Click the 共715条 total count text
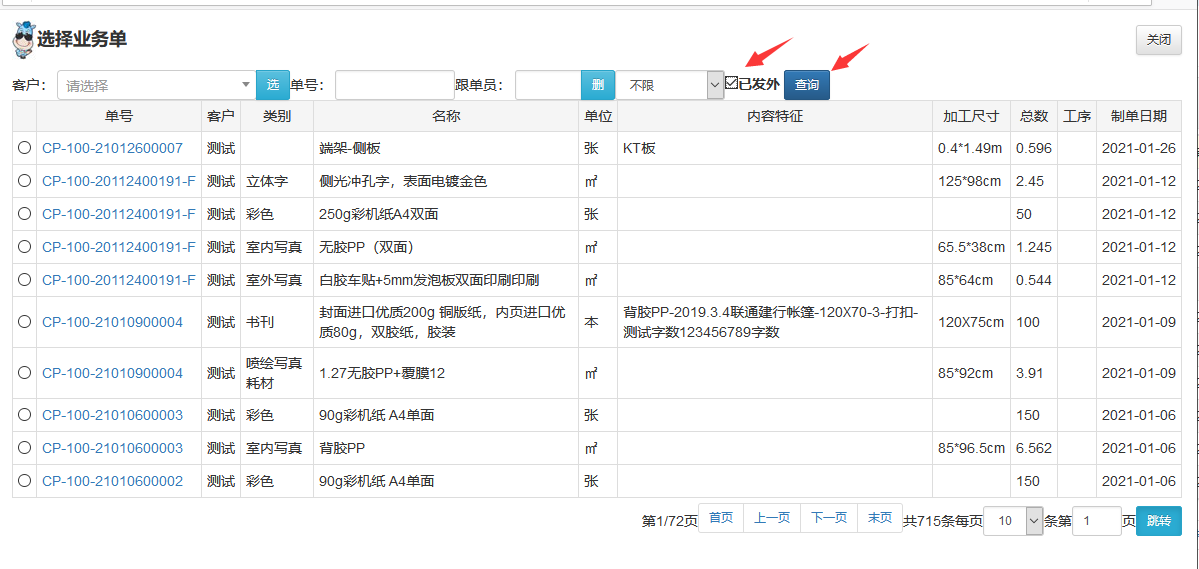The image size is (1199, 569). (x=928, y=521)
